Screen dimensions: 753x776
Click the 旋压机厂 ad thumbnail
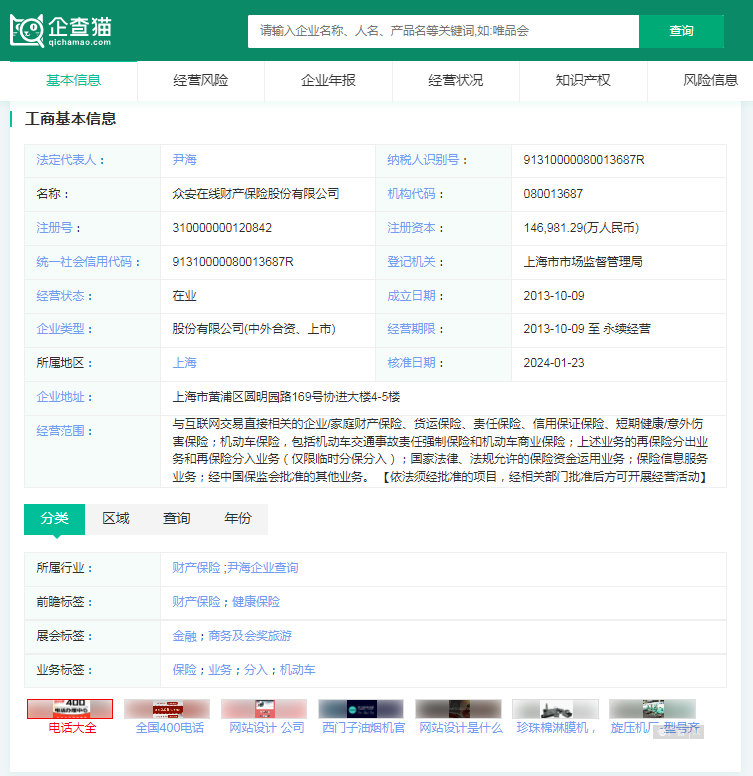(652, 709)
